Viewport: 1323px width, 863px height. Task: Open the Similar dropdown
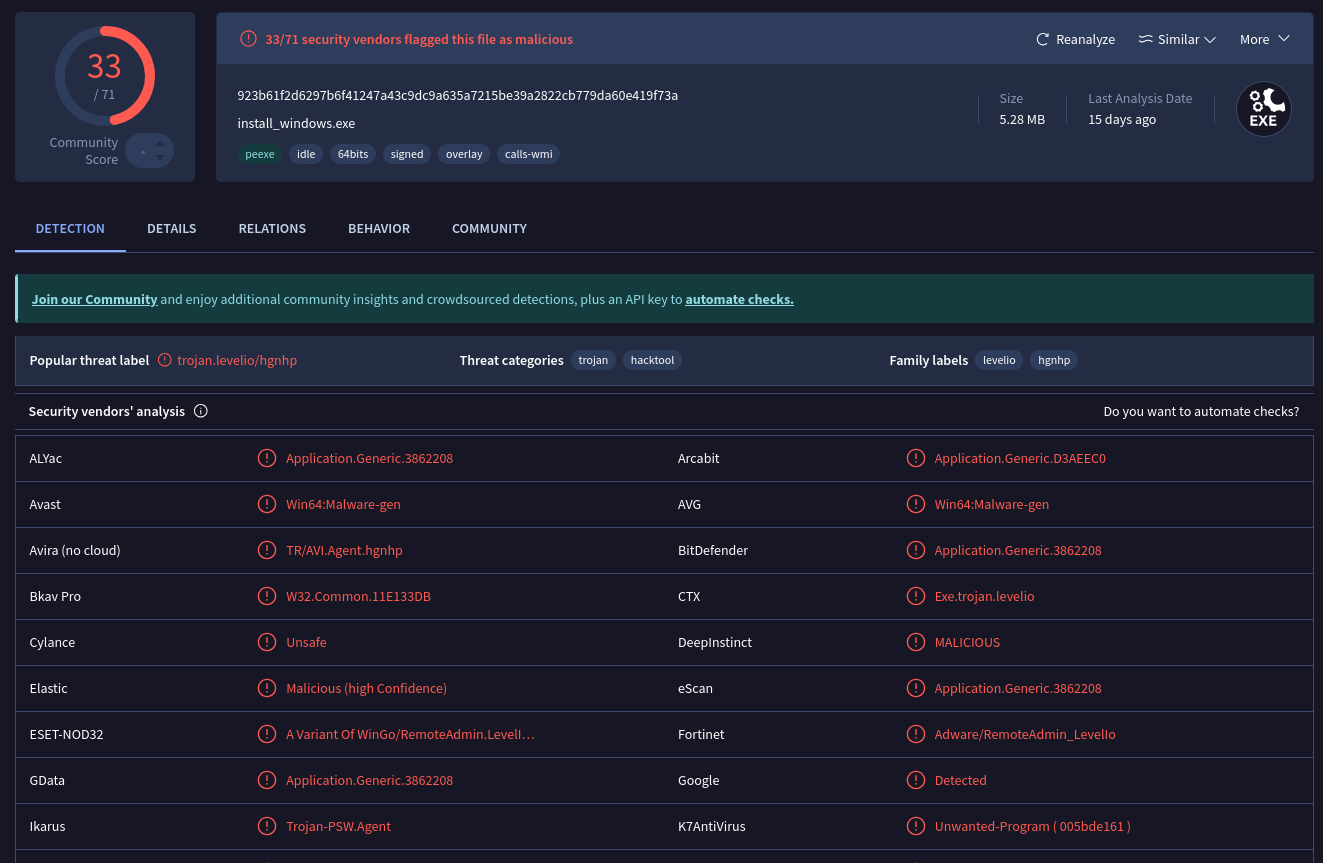pyautogui.click(x=1177, y=39)
